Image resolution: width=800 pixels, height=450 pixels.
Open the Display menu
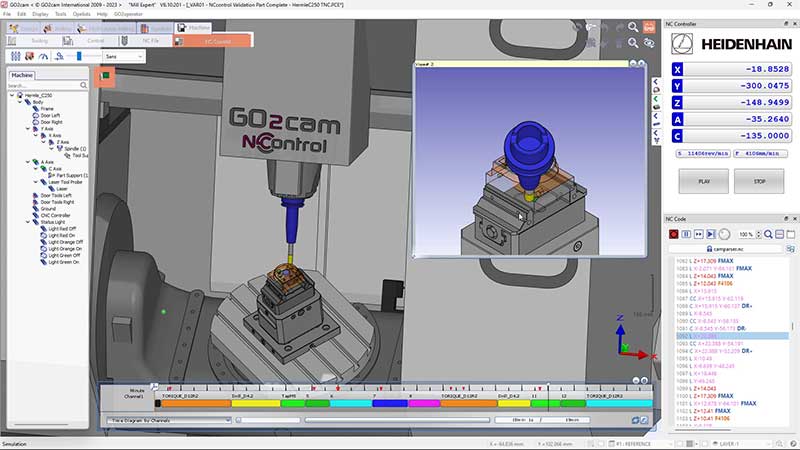point(40,14)
